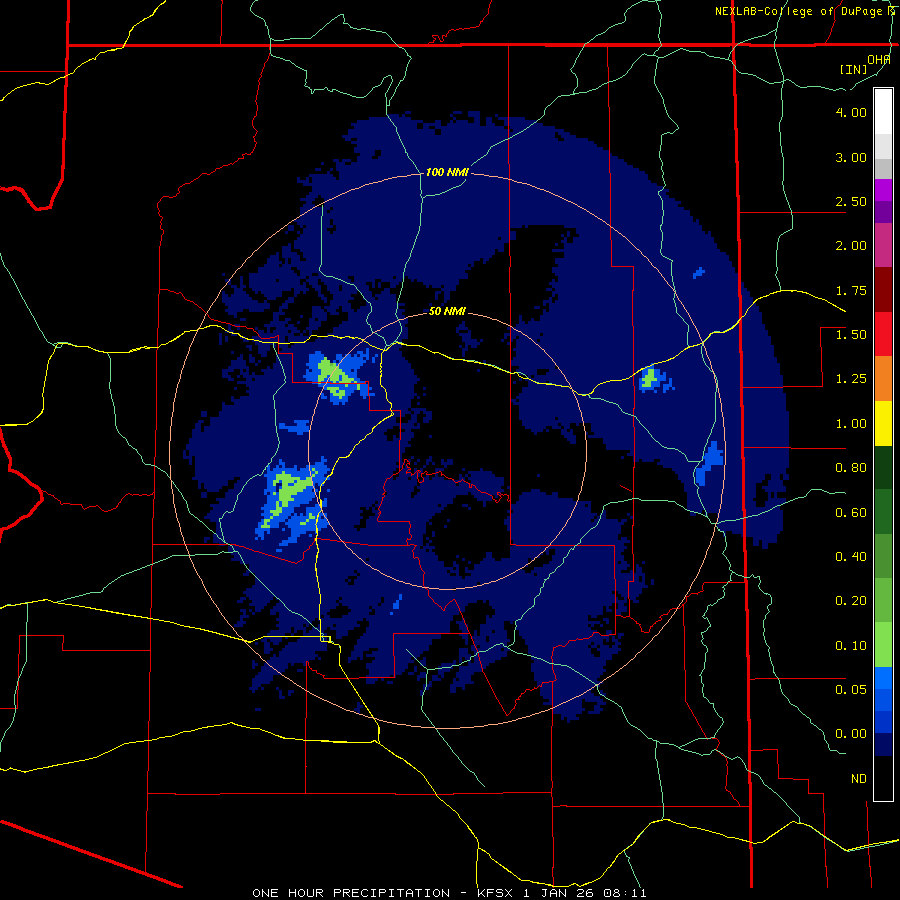Click the 'ND' no-data legend label
Image resolution: width=900 pixels, height=900 pixels.
pos(859,779)
